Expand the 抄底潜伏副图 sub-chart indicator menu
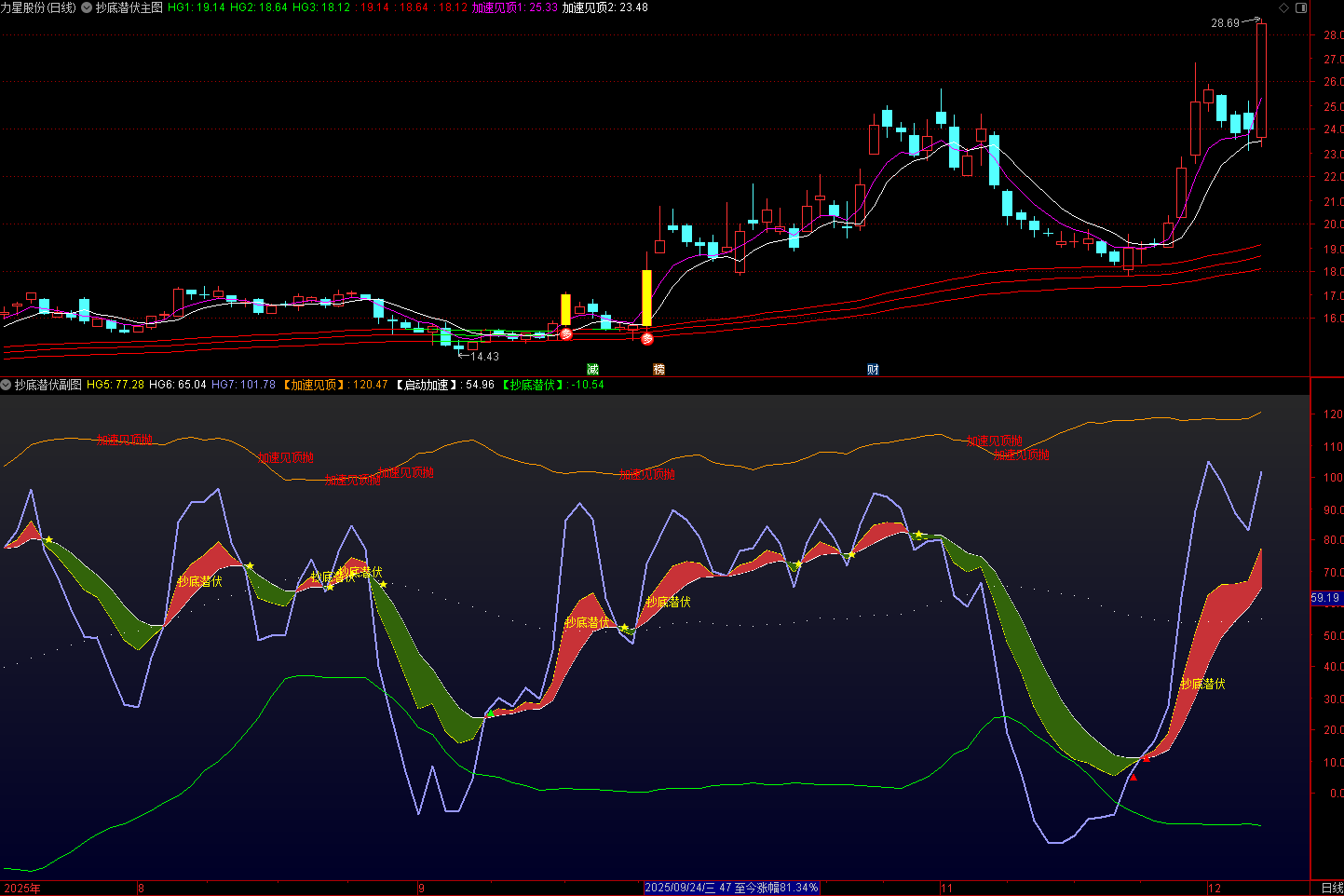The height and width of the screenshot is (896, 1344). point(7,385)
